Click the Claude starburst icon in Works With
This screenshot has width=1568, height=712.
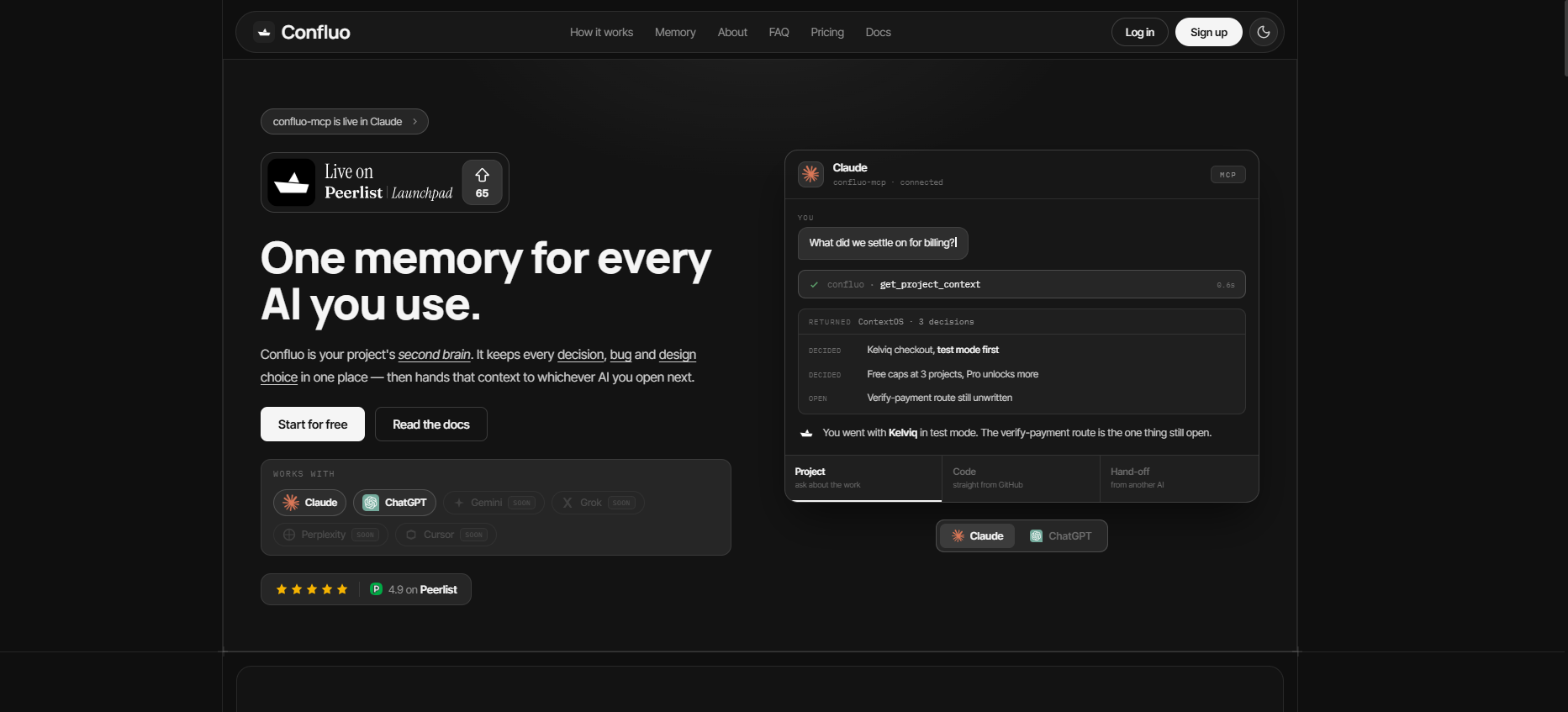point(291,503)
